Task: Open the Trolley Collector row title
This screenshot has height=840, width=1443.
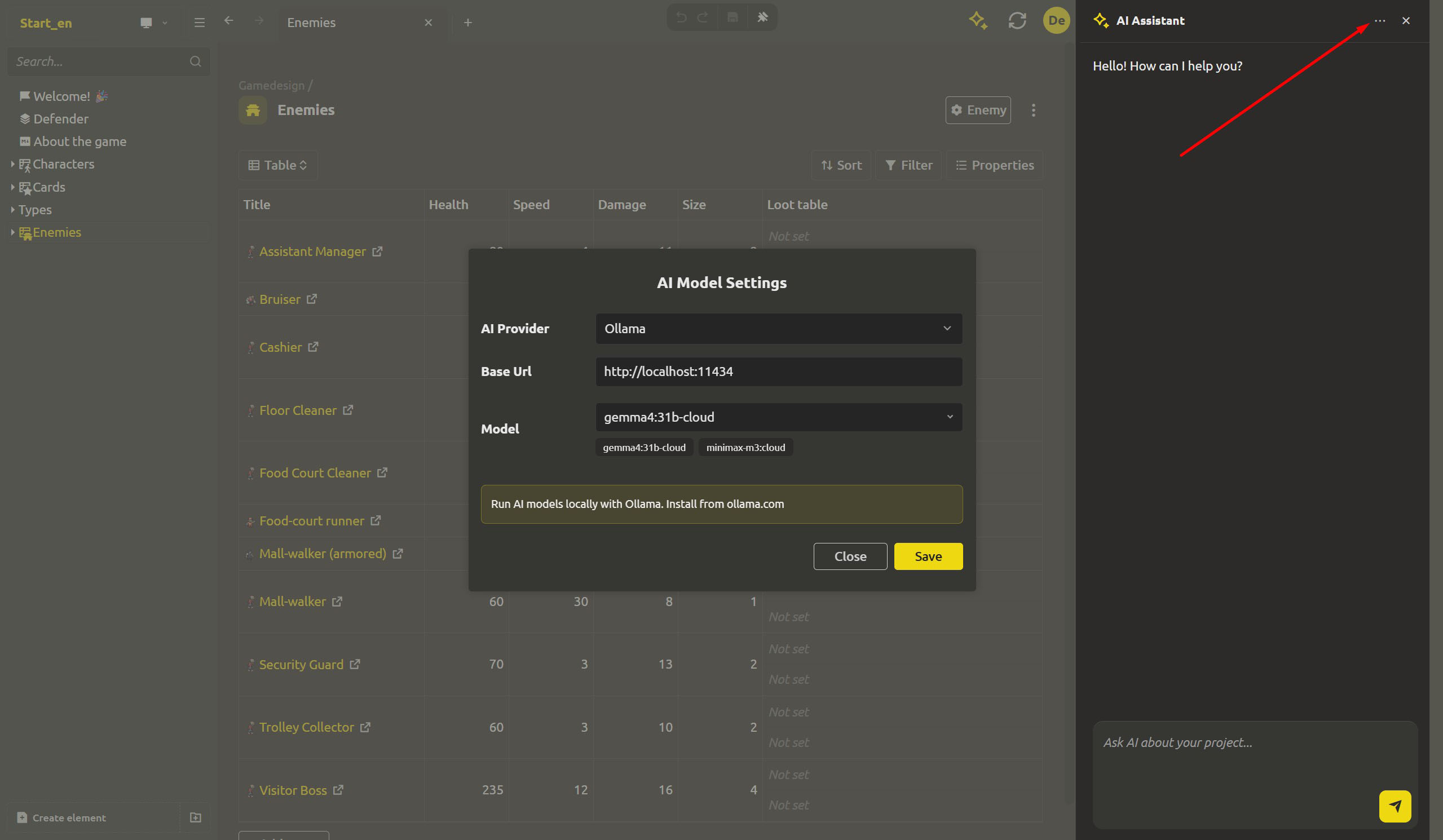Action: [x=306, y=727]
